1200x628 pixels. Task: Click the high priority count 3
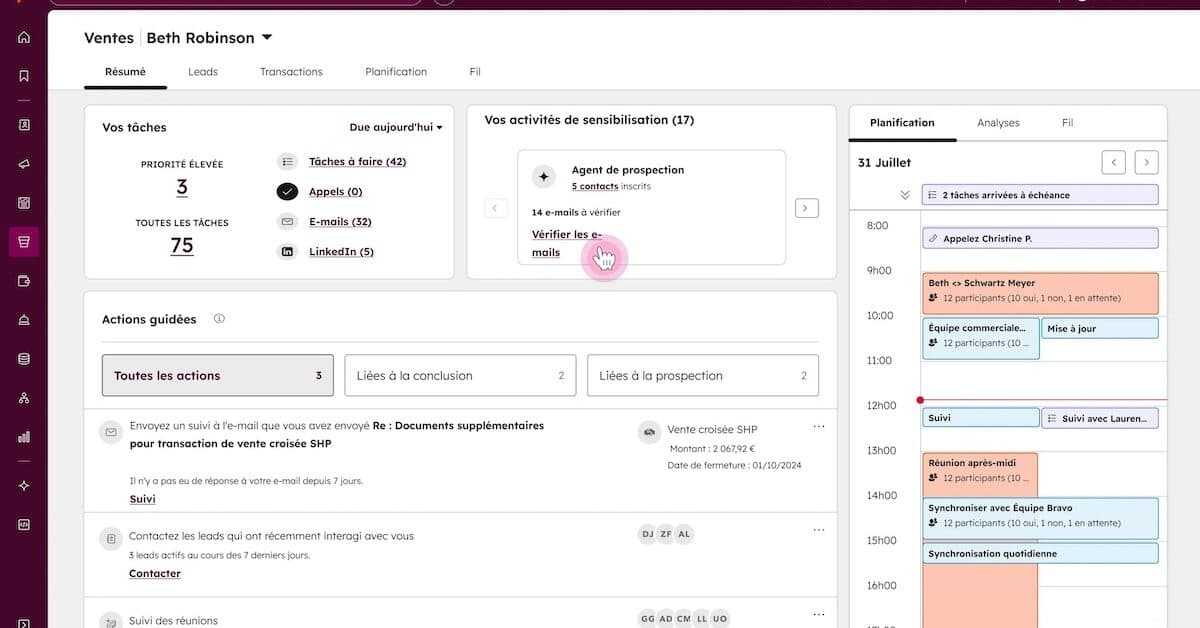tap(182, 187)
